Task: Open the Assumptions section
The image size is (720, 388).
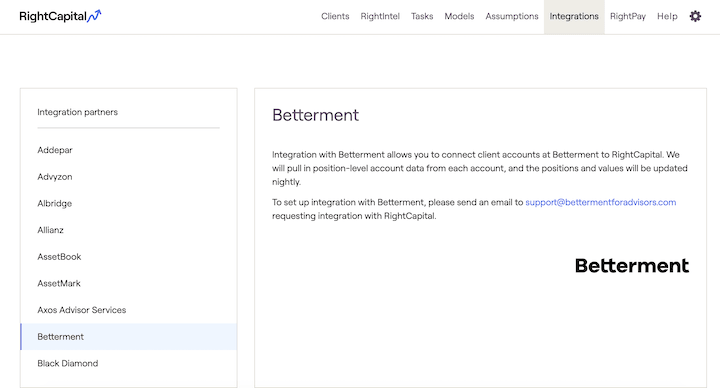Action: tap(512, 16)
